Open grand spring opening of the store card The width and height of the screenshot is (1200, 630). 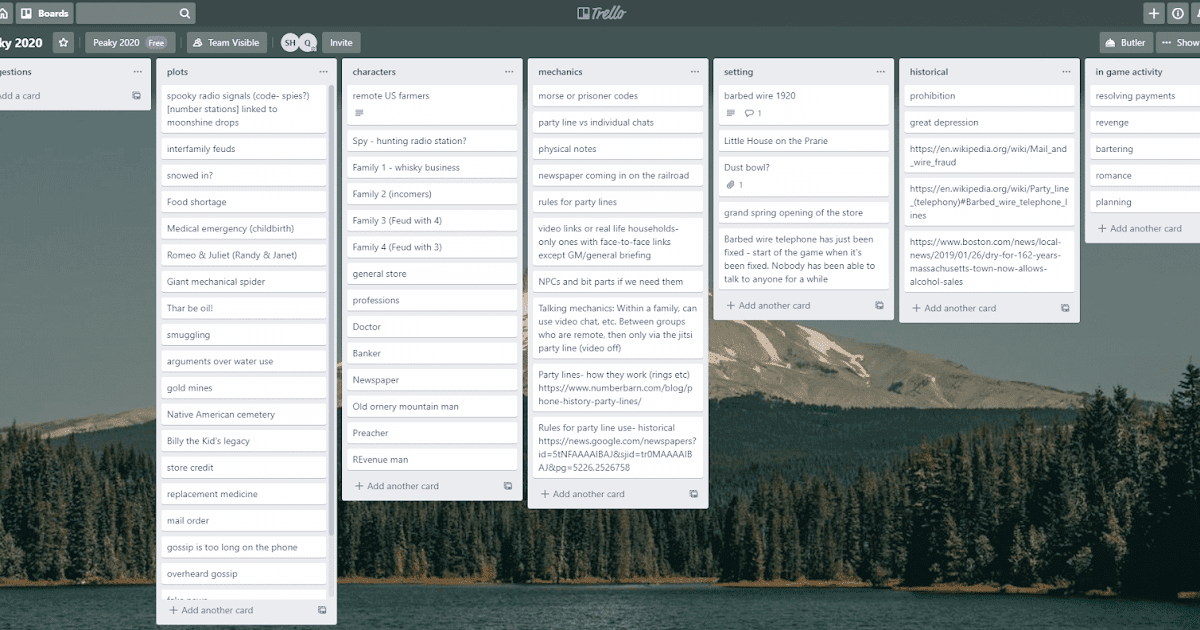(x=804, y=213)
